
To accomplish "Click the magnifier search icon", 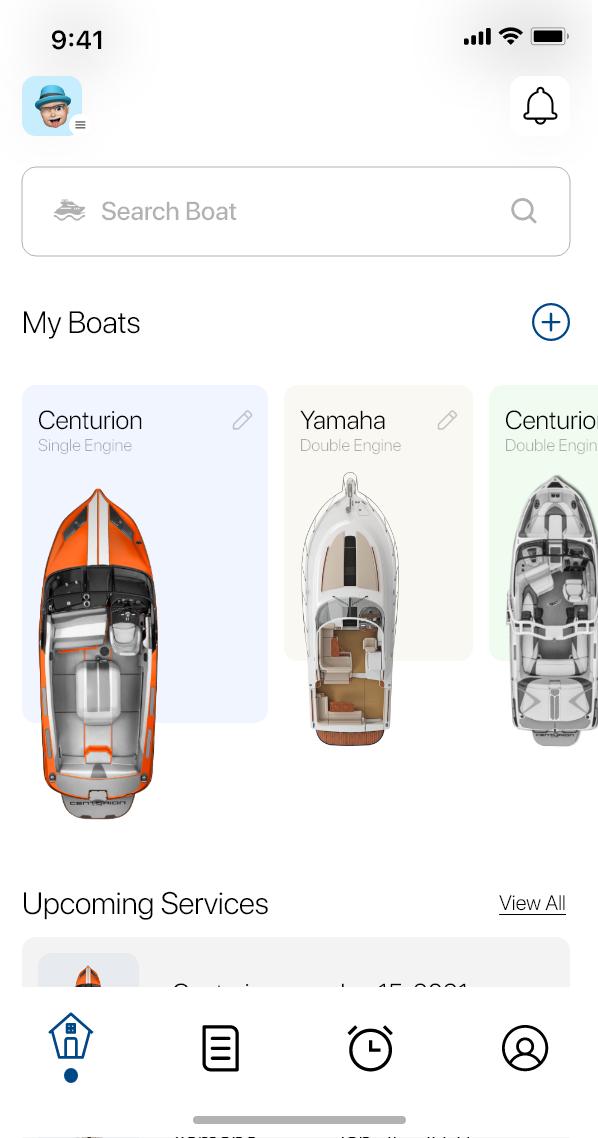I will pos(523,211).
